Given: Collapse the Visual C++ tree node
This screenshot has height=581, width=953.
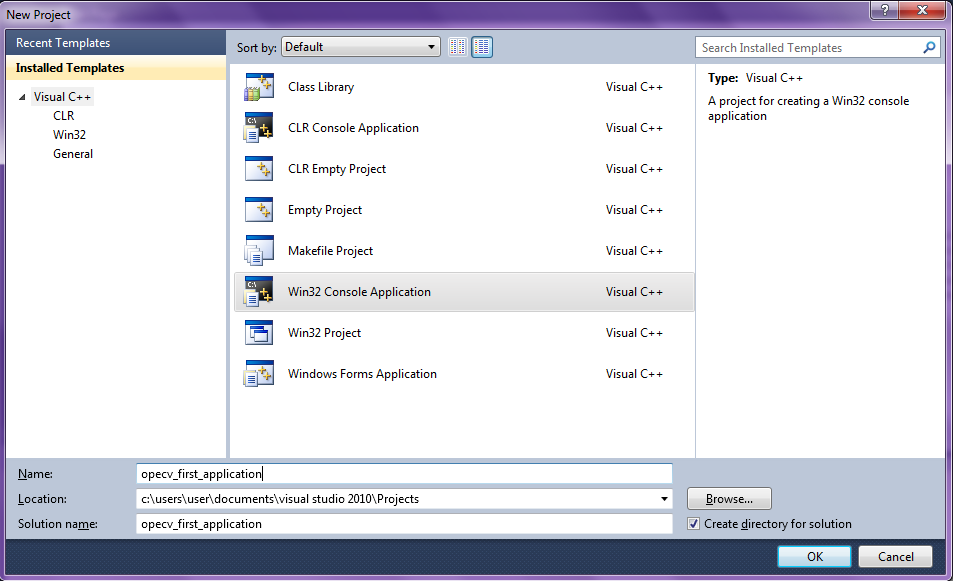Looking at the screenshot, I should coord(22,97).
